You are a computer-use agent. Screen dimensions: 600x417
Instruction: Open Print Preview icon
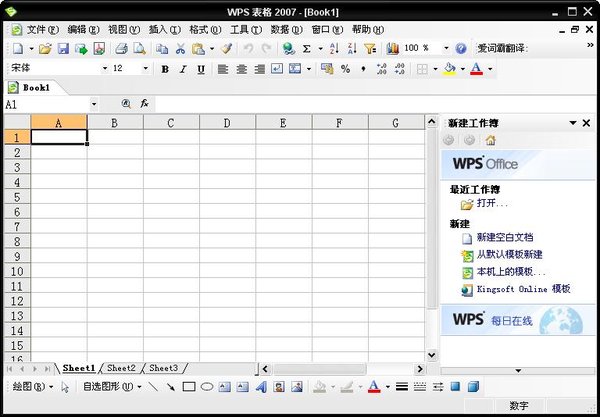pyautogui.click(x=140, y=49)
